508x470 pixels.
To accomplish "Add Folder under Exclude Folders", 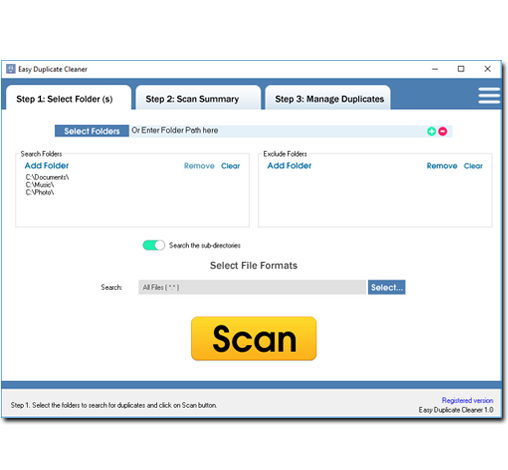I will tap(289, 166).
